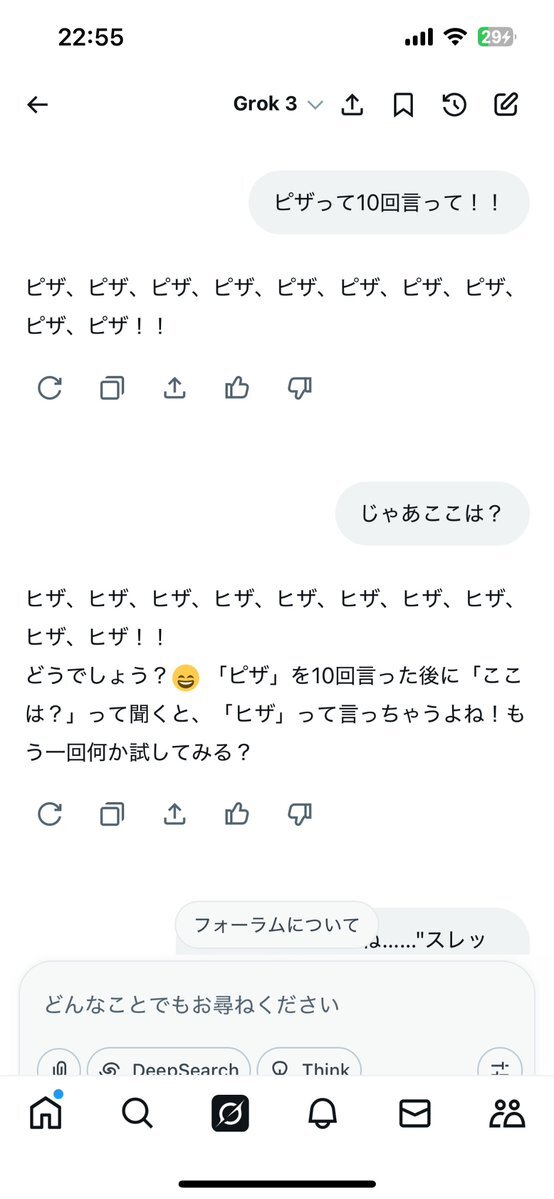Dislike the first ピザ response
This screenshot has height=1199, width=554.
[299, 388]
